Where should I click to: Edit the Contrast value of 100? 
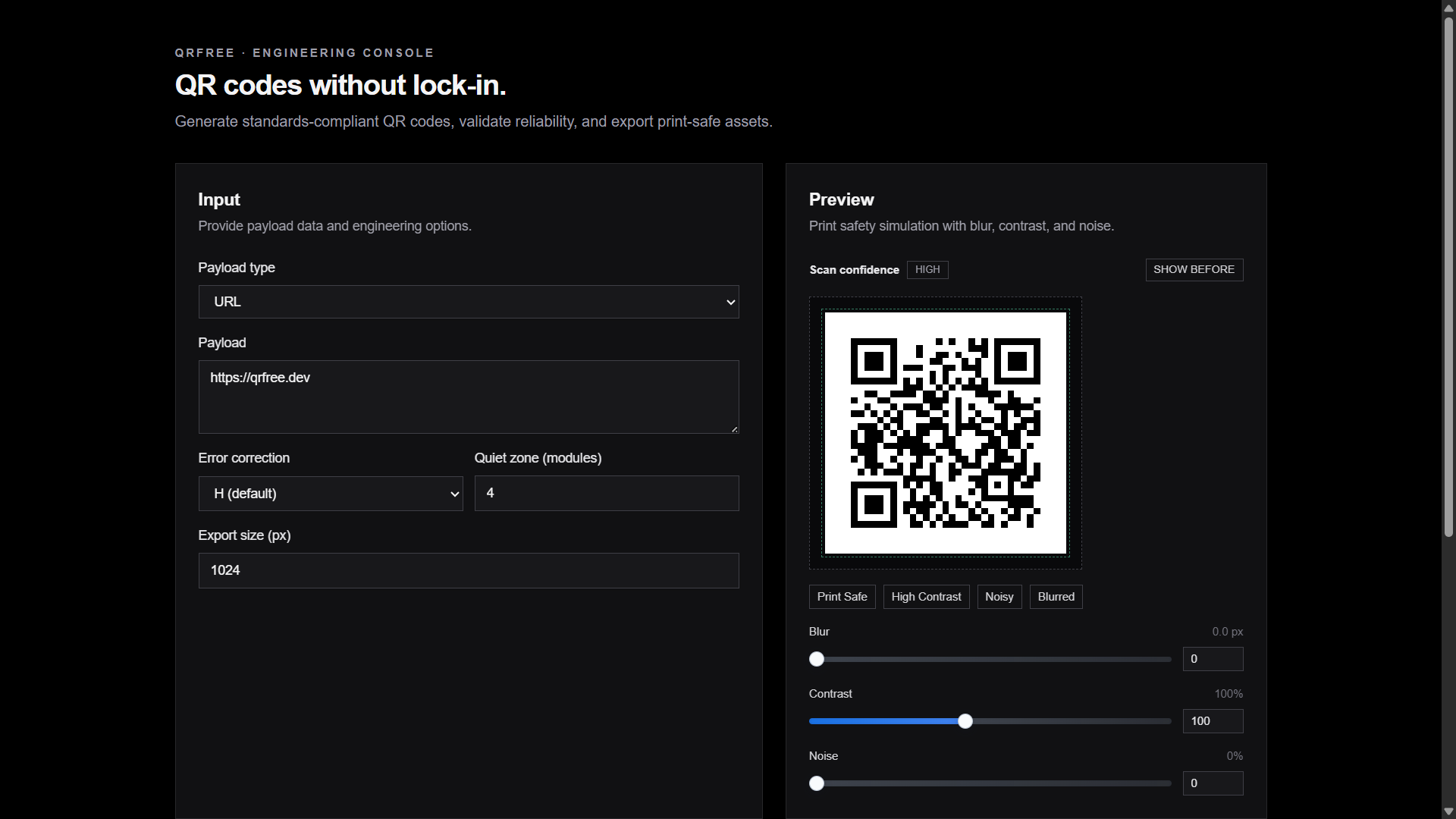[1213, 721]
